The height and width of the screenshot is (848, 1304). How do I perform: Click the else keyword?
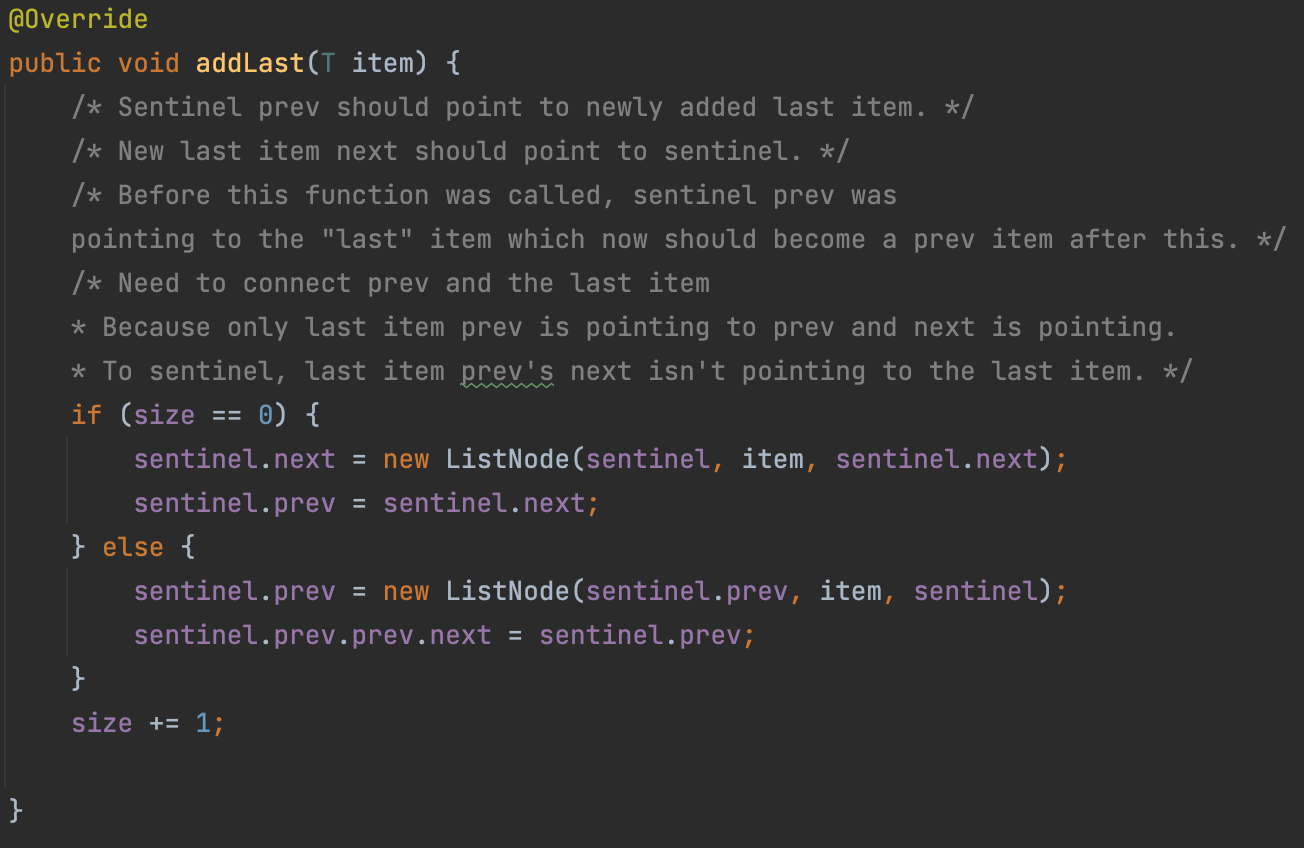[133, 547]
